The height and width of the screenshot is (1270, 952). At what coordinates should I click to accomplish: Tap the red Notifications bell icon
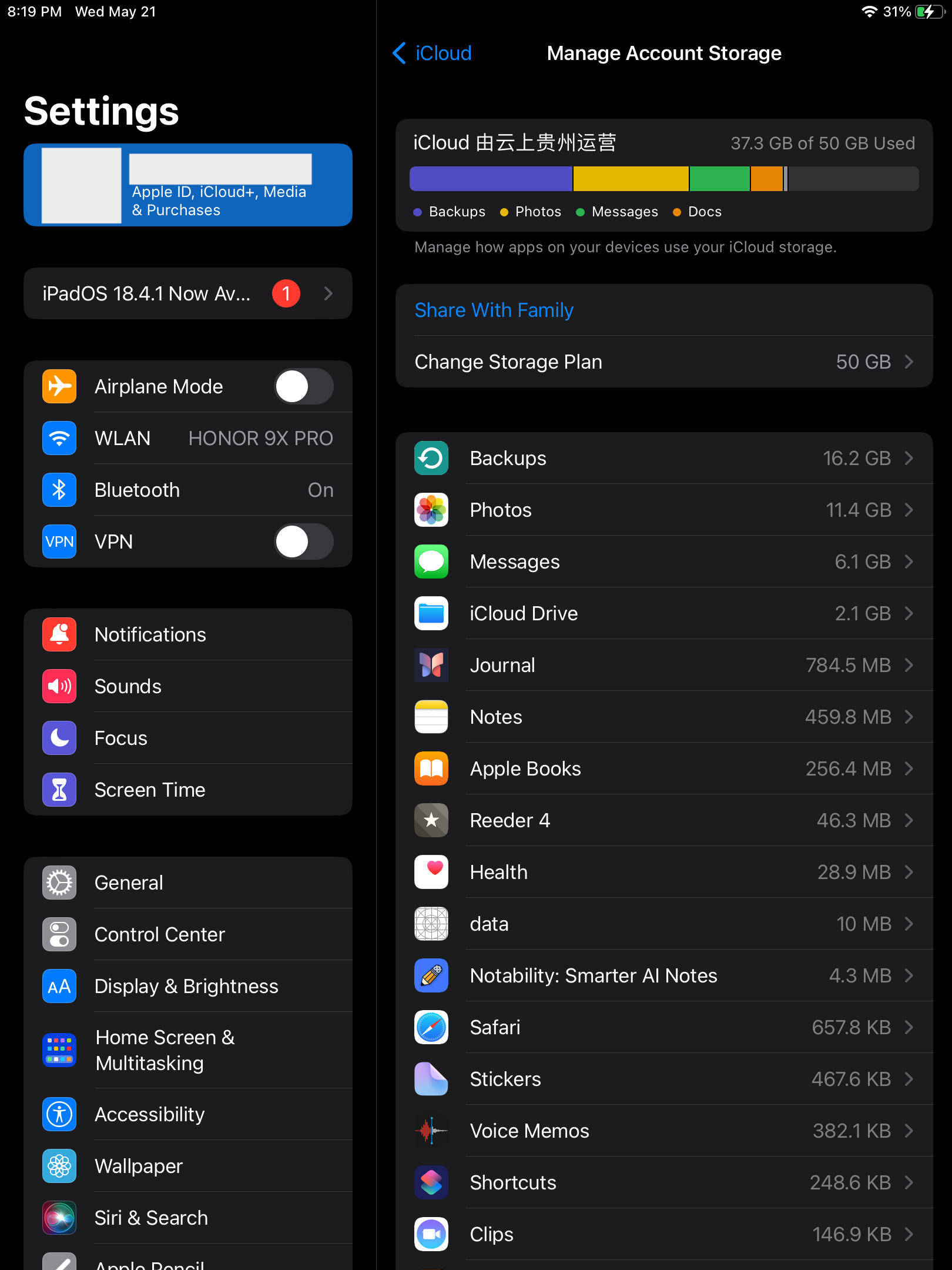coord(59,634)
